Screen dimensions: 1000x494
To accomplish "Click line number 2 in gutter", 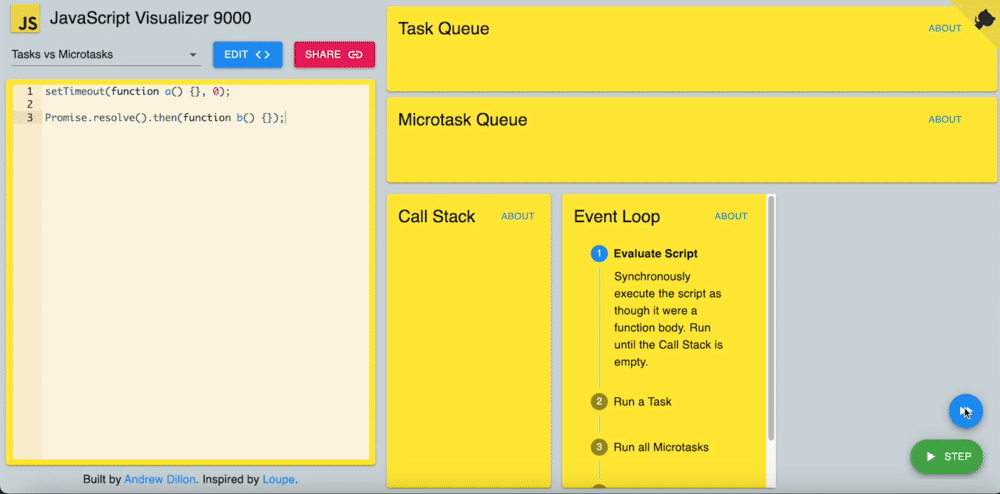I will tap(29, 105).
